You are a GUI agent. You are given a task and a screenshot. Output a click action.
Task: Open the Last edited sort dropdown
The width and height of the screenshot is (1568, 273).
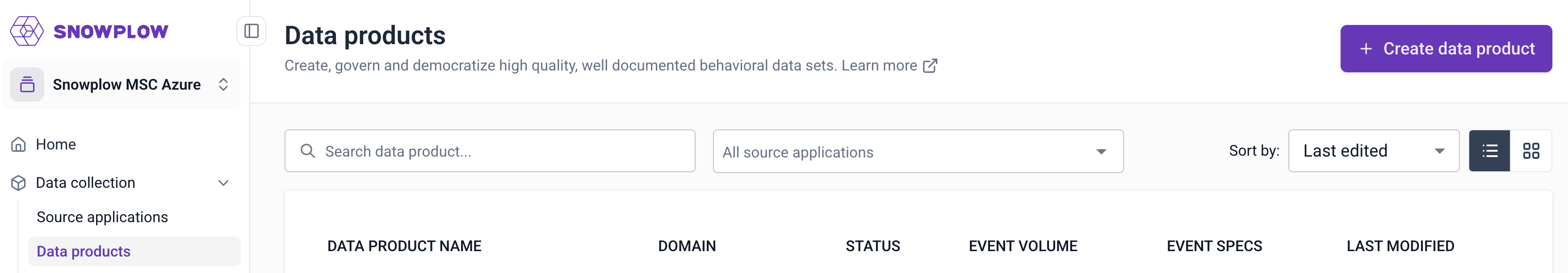point(1373,151)
